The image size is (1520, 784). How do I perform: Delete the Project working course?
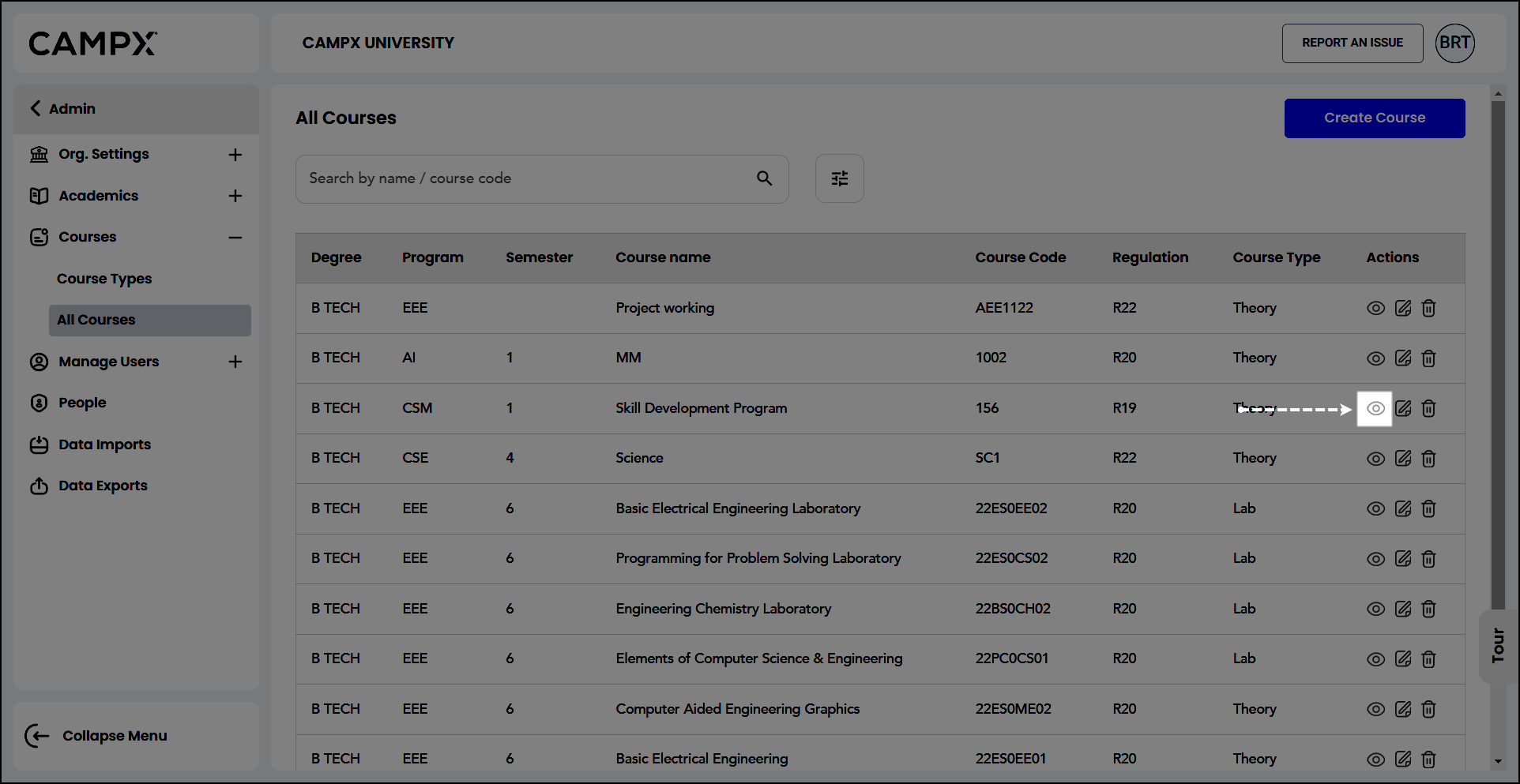pyautogui.click(x=1428, y=308)
